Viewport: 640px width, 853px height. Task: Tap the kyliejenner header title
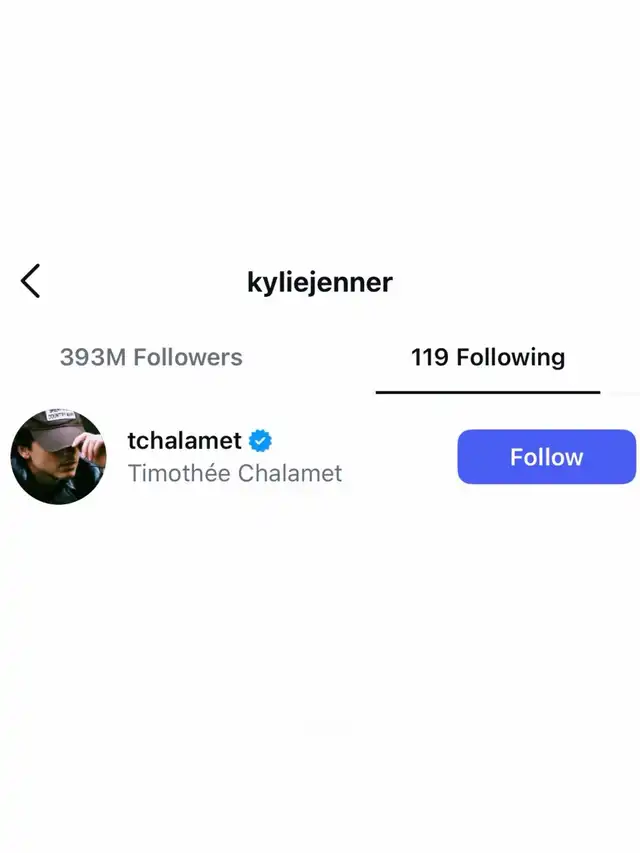(320, 282)
